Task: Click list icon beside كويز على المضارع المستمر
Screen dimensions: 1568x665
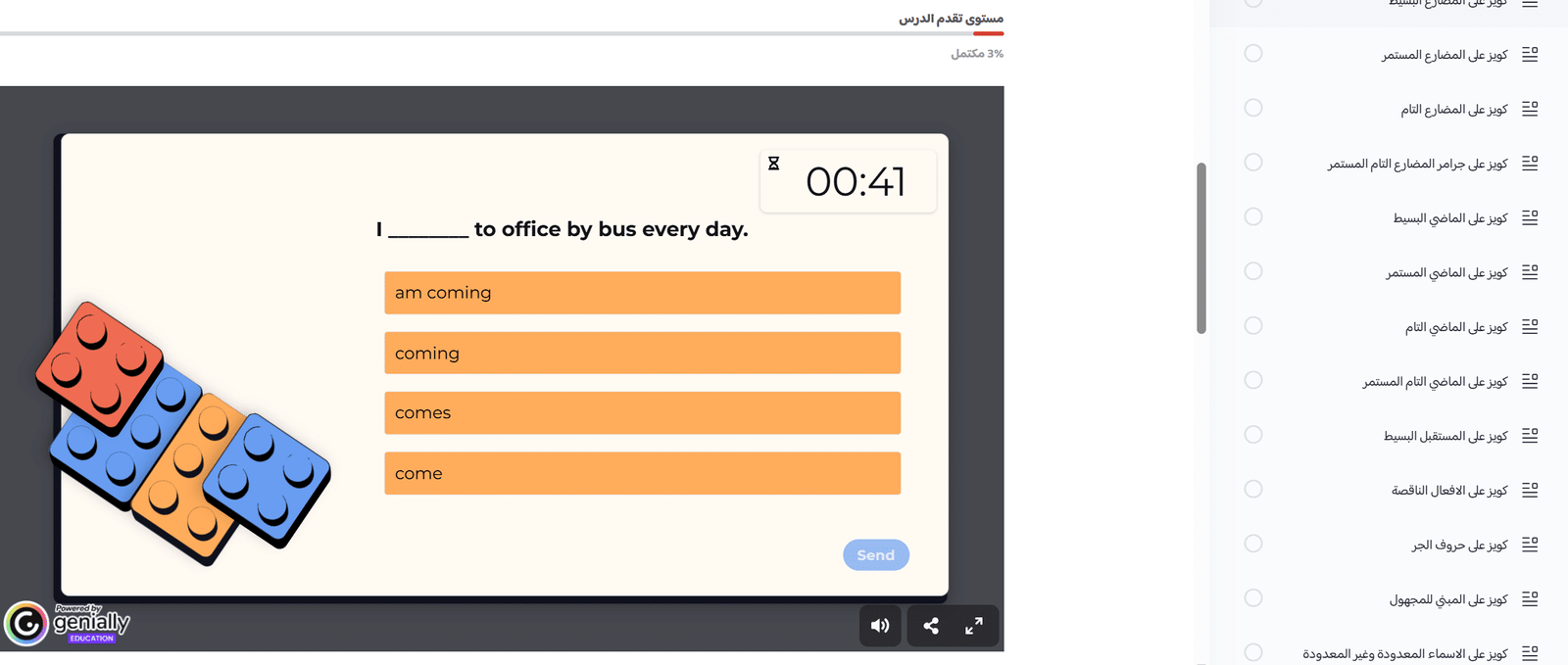Action: point(1530,55)
